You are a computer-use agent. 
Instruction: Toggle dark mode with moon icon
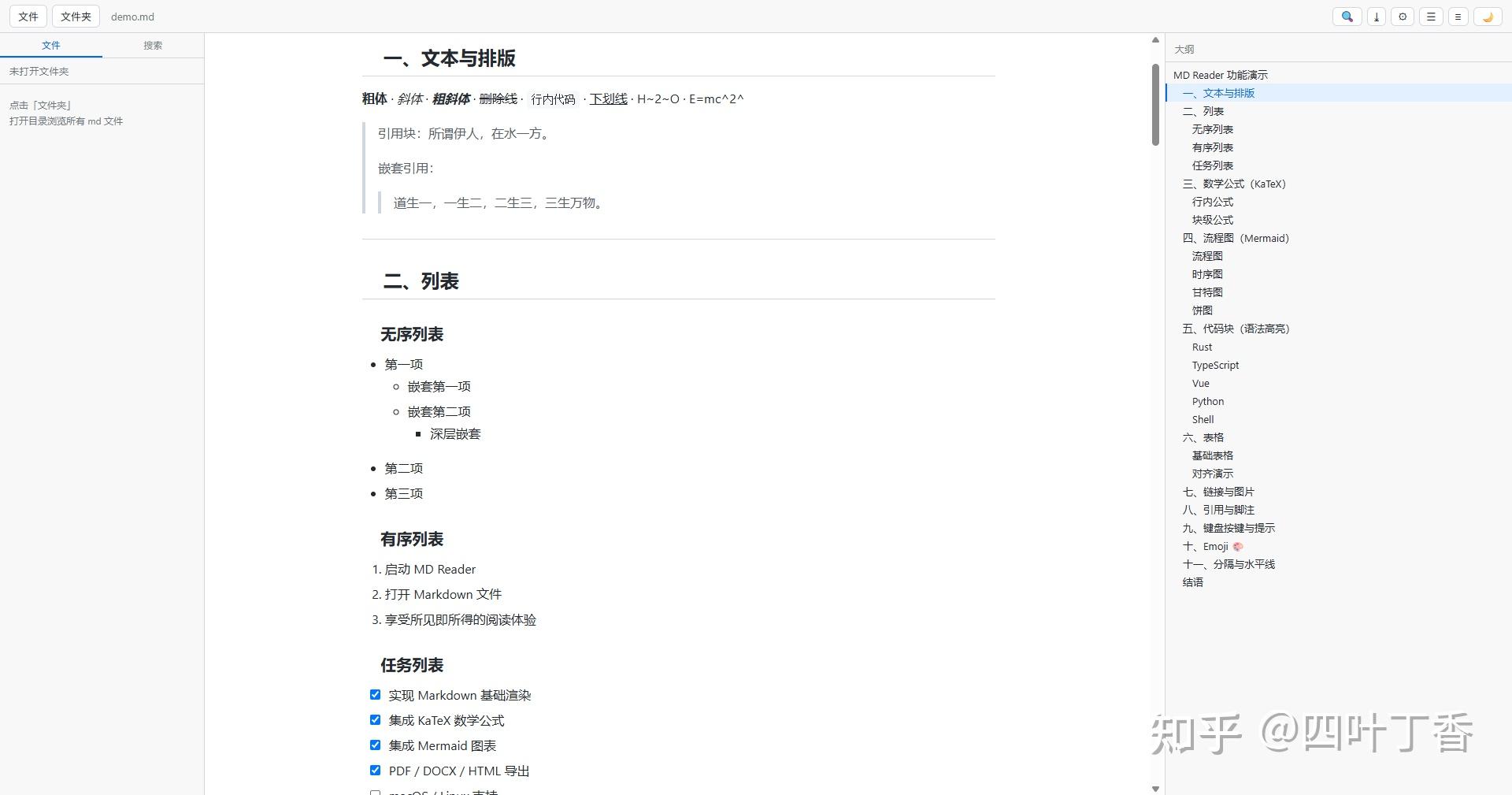tap(1488, 17)
